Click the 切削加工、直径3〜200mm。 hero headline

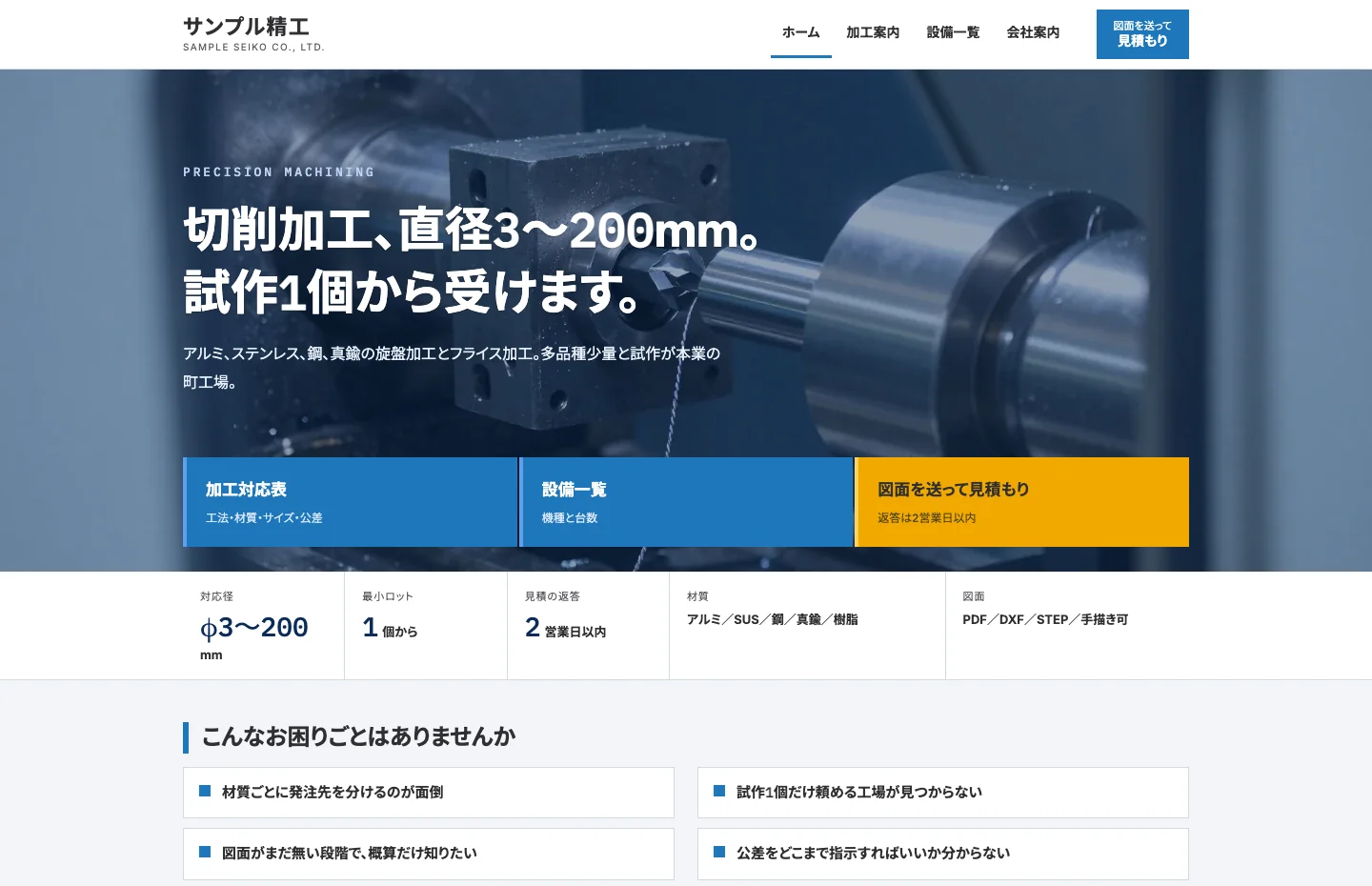(472, 230)
